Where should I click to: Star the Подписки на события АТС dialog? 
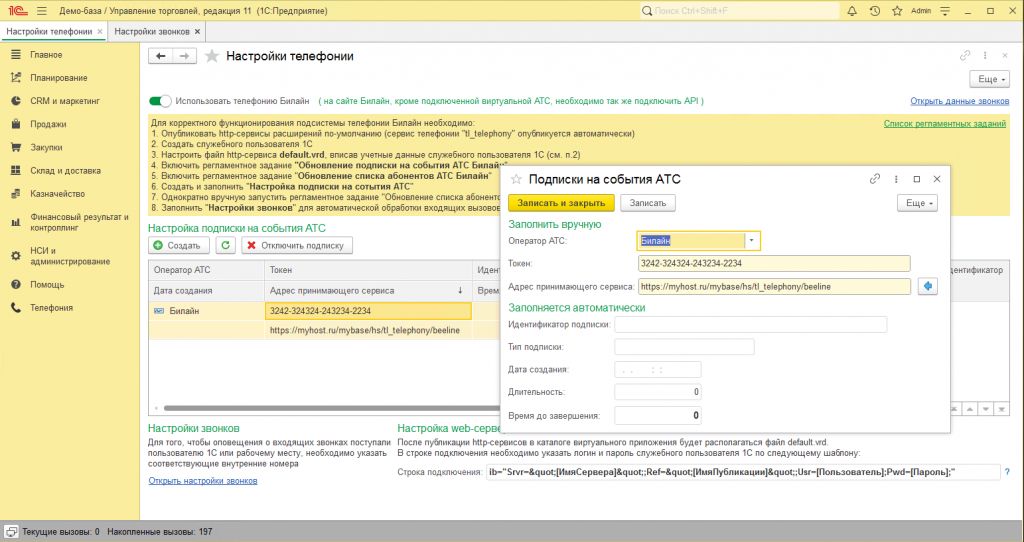point(516,179)
